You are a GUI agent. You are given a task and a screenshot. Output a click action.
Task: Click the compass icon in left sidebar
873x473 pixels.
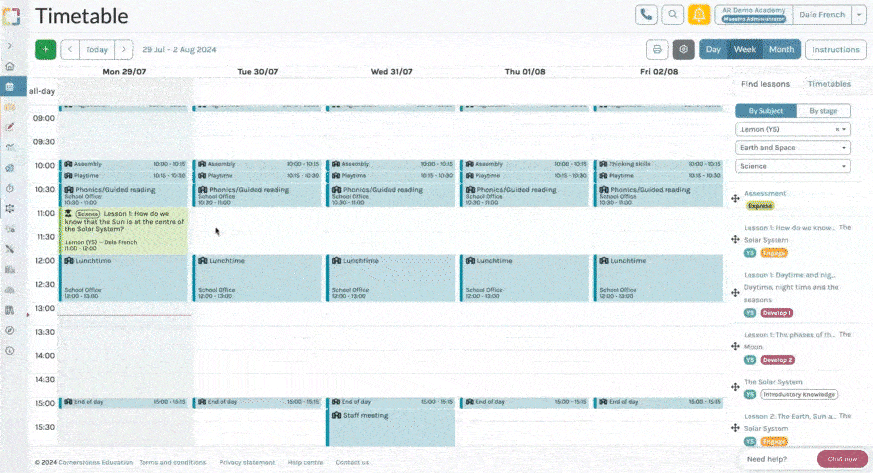pos(10,330)
